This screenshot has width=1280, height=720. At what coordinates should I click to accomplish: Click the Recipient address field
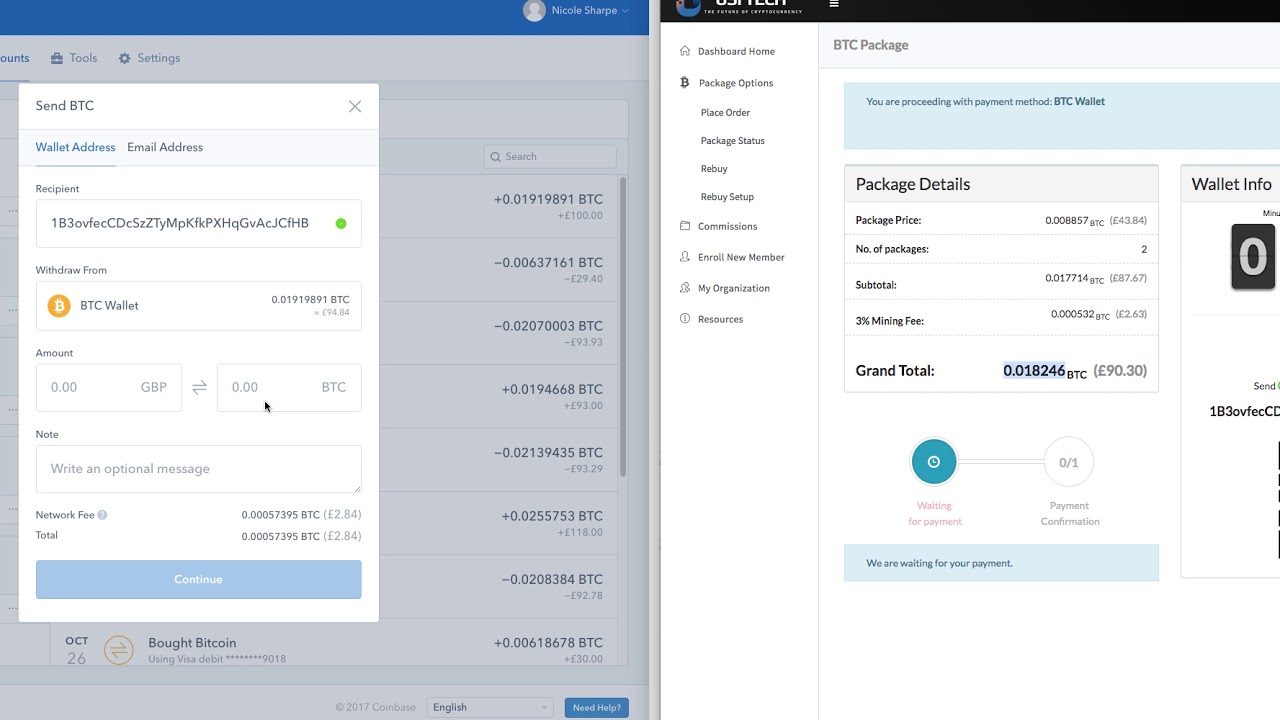coord(199,224)
